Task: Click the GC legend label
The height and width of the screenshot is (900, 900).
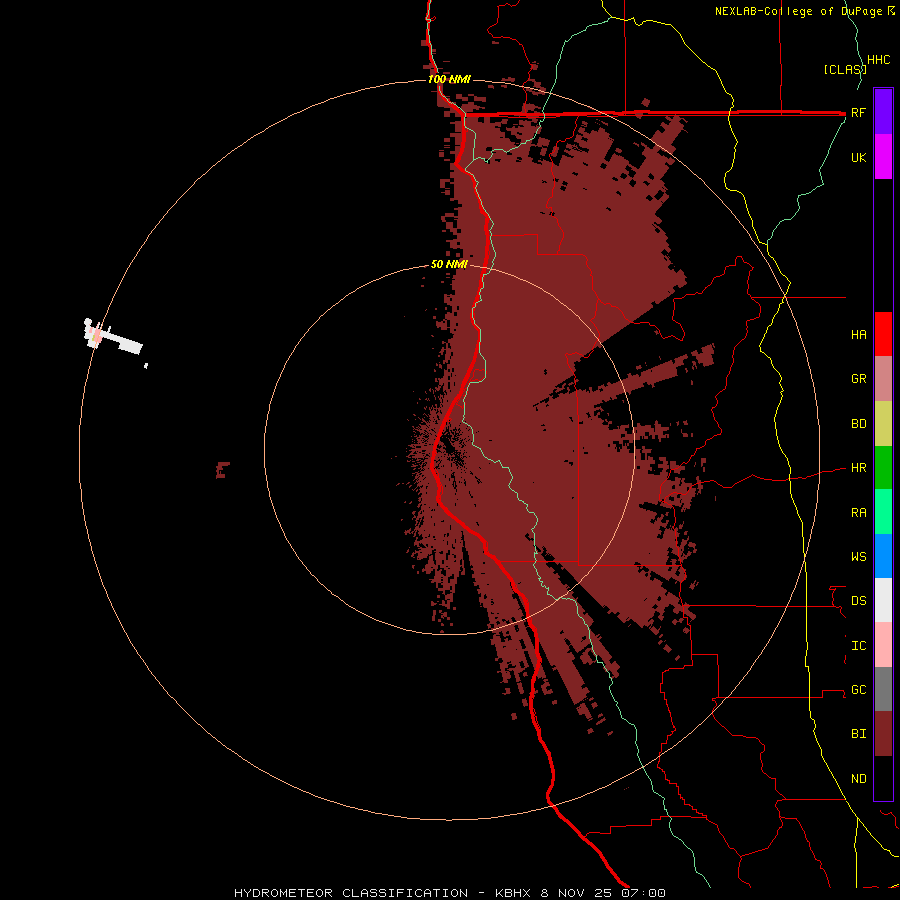Action: tap(858, 690)
